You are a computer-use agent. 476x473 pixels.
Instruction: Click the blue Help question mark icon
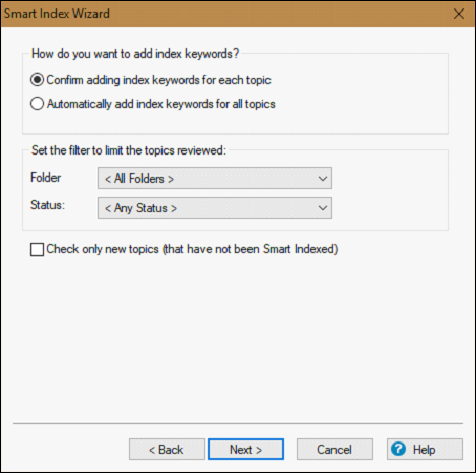point(398,449)
